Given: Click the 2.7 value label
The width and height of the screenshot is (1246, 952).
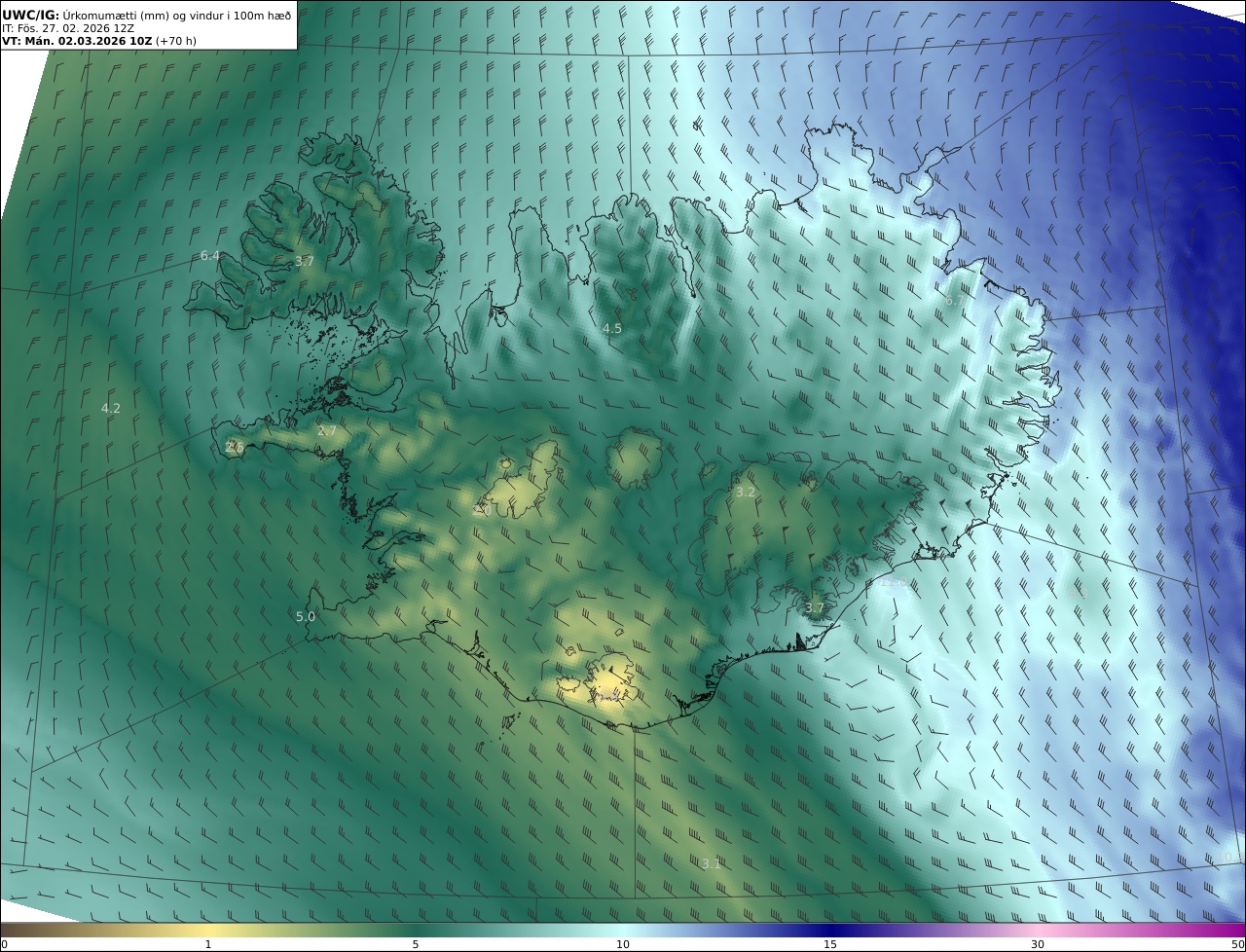Looking at the screenshot, I should (x=326, y=431).
